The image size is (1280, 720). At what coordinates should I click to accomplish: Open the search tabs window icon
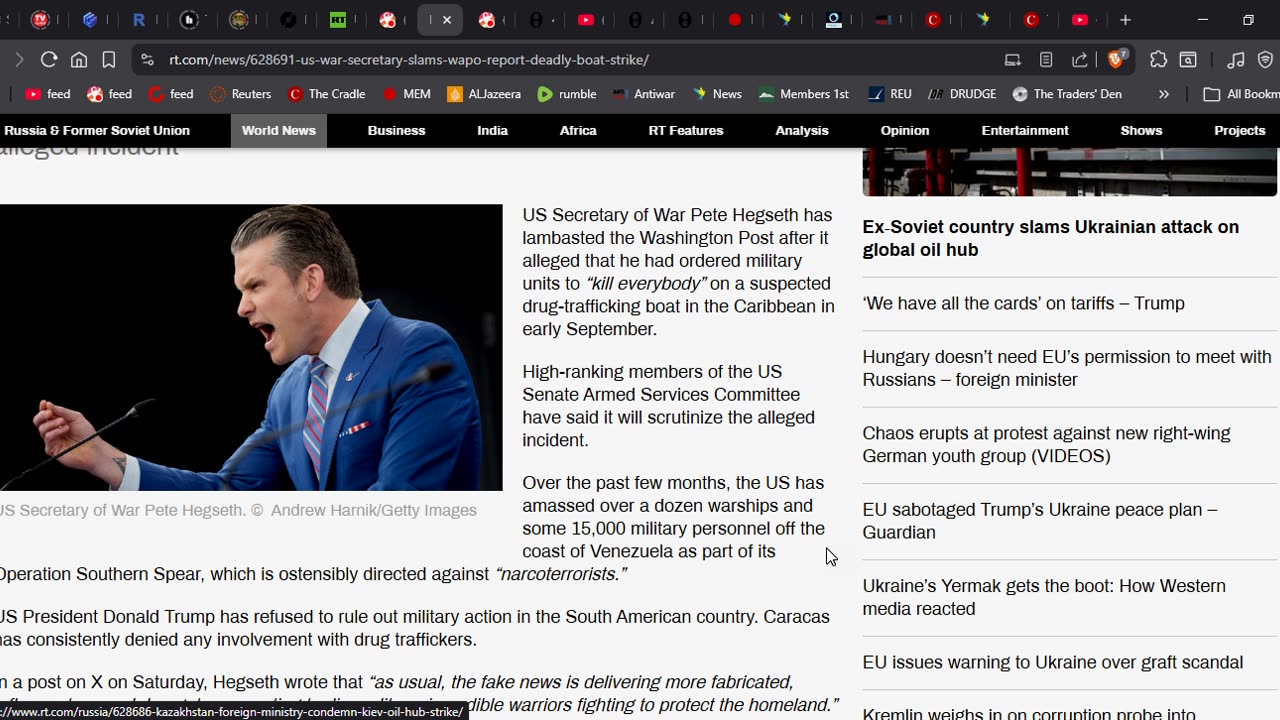pos(1188,60)
